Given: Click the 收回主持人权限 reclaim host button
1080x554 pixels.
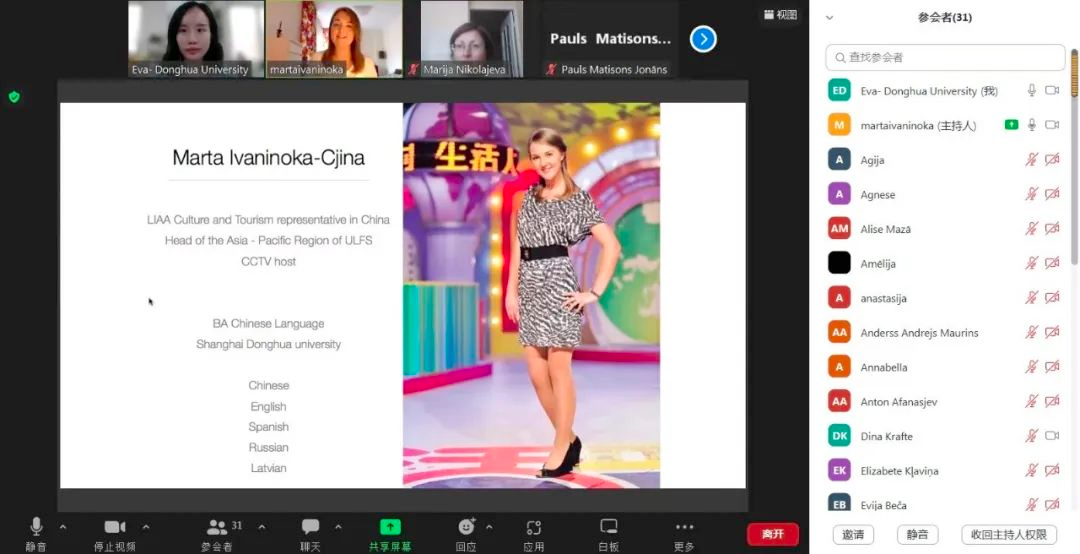Looking at the screenshot, I should [1008, 534].
